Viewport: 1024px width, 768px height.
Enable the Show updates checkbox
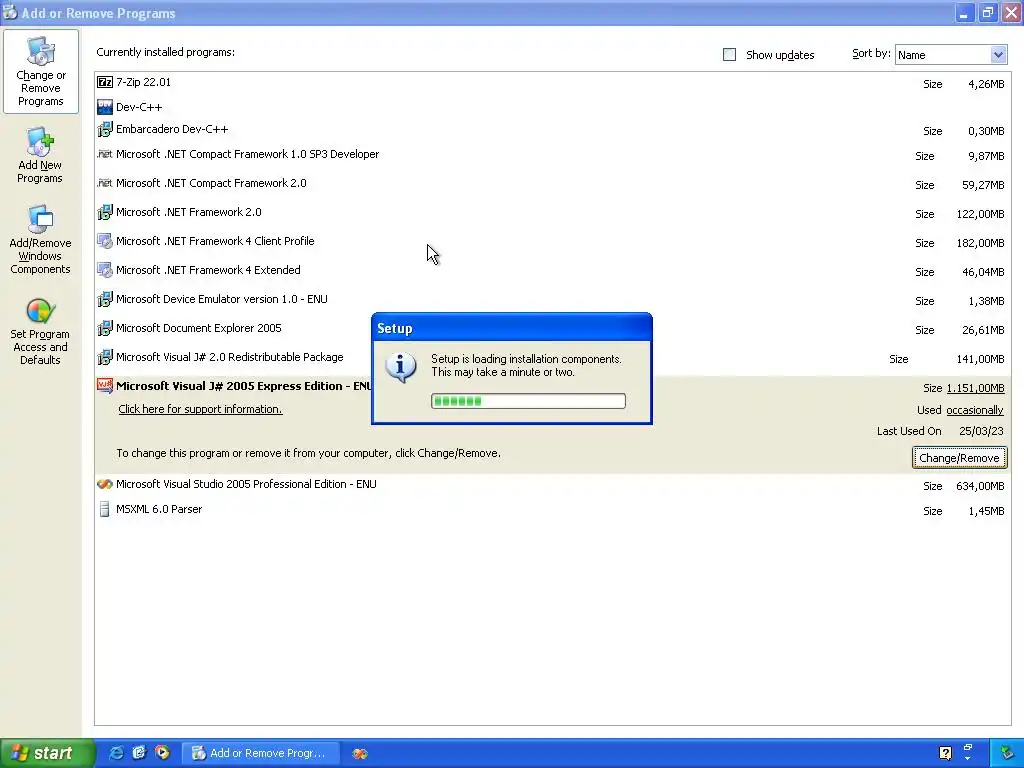pyautogui.click(x=729, y=55)
